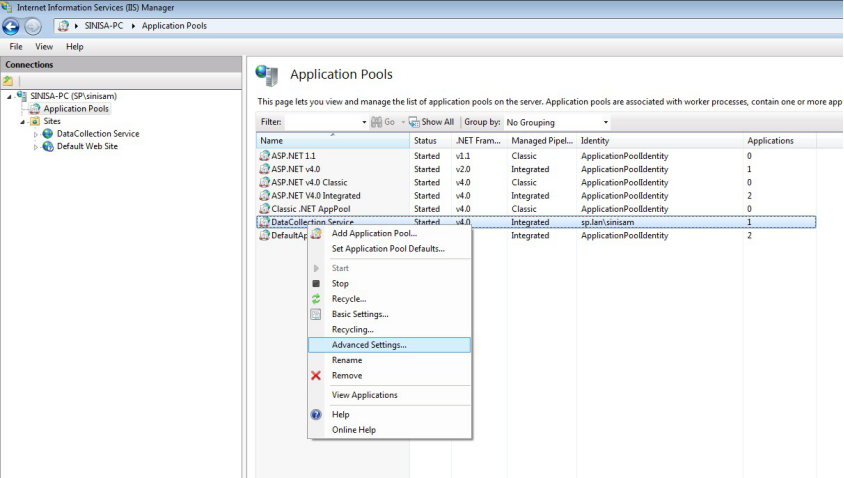Screen dimensions: 844x478
Task: Open the Filter dropdown arrow
Action: click(x=364, y=122)
